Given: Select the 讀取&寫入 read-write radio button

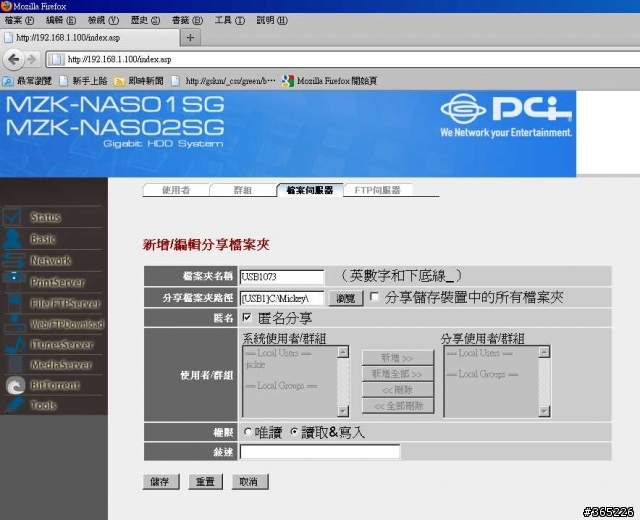Looking at the screenshot, I should click(x=294, y=431).
